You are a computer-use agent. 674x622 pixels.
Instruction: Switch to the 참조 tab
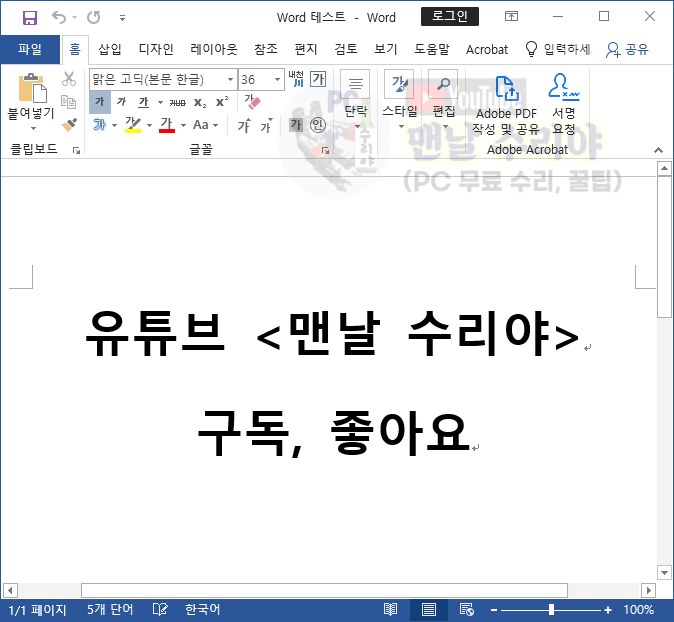[x=266, y=49]
